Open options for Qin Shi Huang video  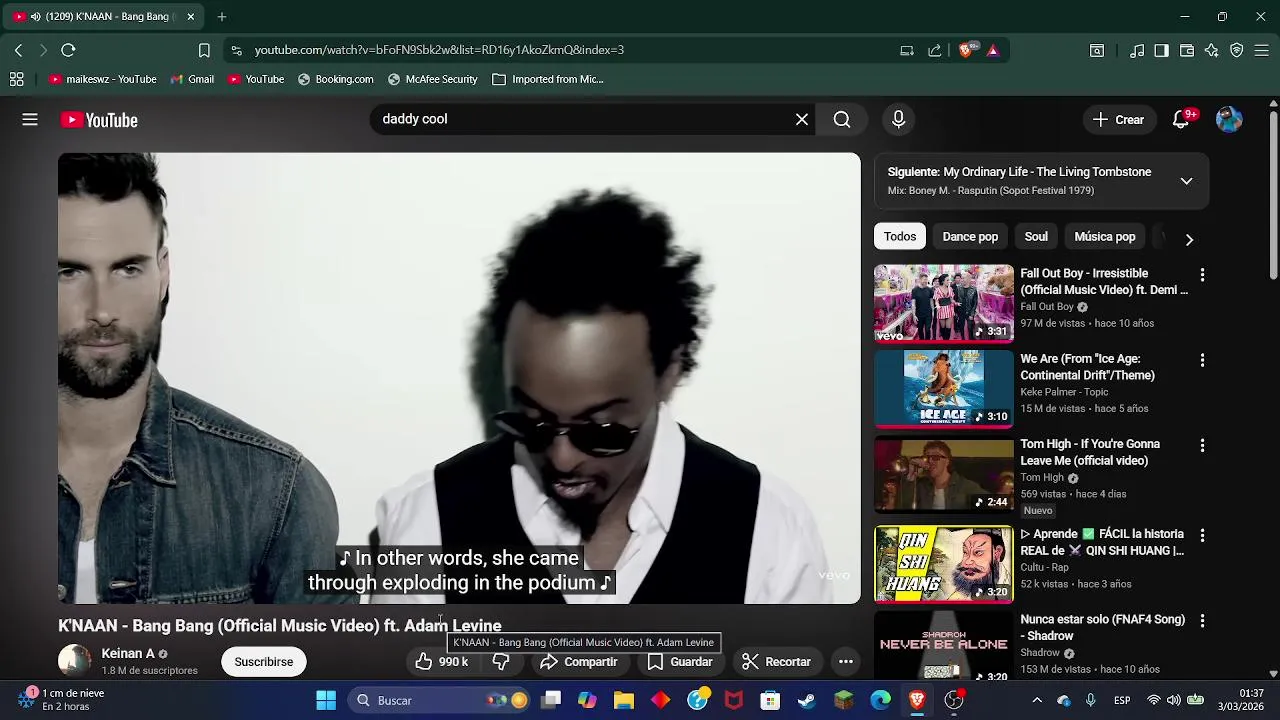tap(1202, 535)
